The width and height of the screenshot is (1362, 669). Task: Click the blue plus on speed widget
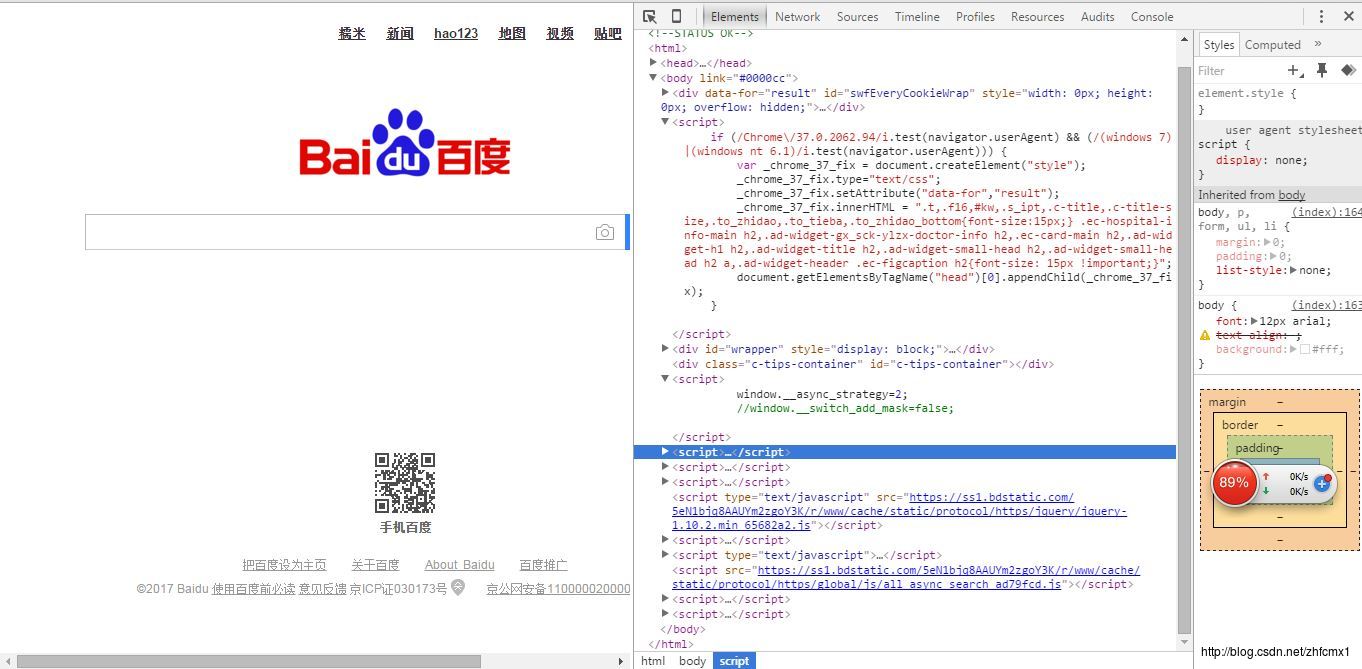[x=1322, y=483]
